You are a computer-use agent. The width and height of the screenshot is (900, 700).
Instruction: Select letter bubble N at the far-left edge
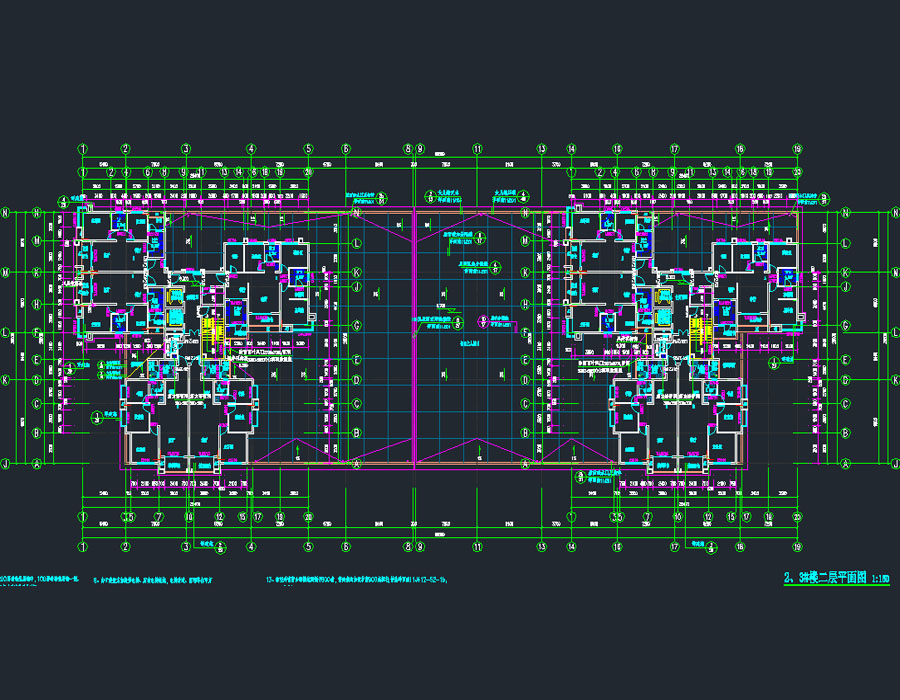tap(6, 213)
